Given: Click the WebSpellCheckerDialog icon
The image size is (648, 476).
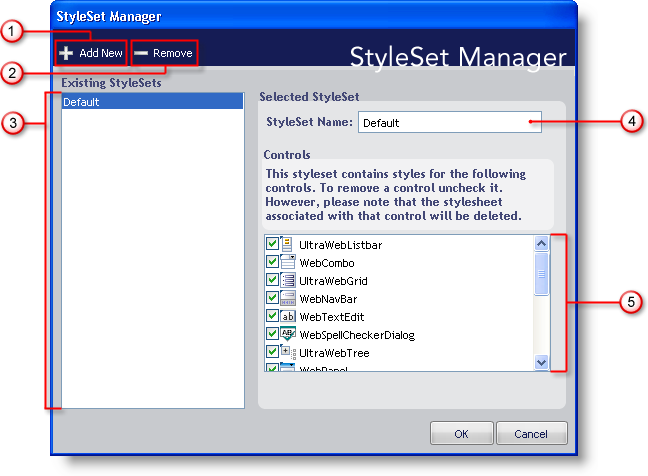Looking at the screenshot, I should 287,334.
